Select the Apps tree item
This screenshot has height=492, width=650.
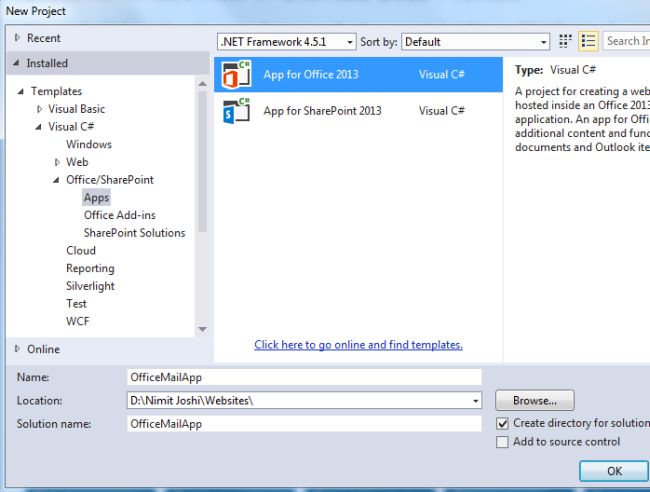coord(96,198)
